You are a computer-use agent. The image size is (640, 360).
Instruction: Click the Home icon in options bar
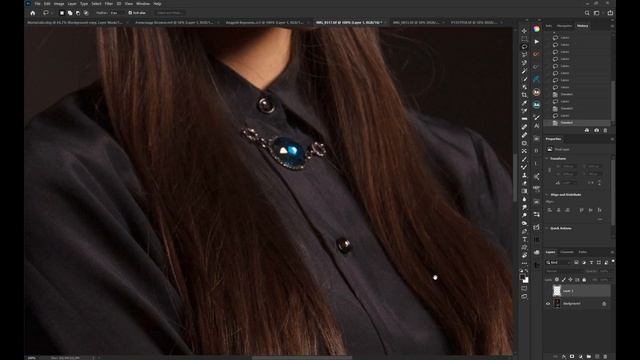point(33,13)
